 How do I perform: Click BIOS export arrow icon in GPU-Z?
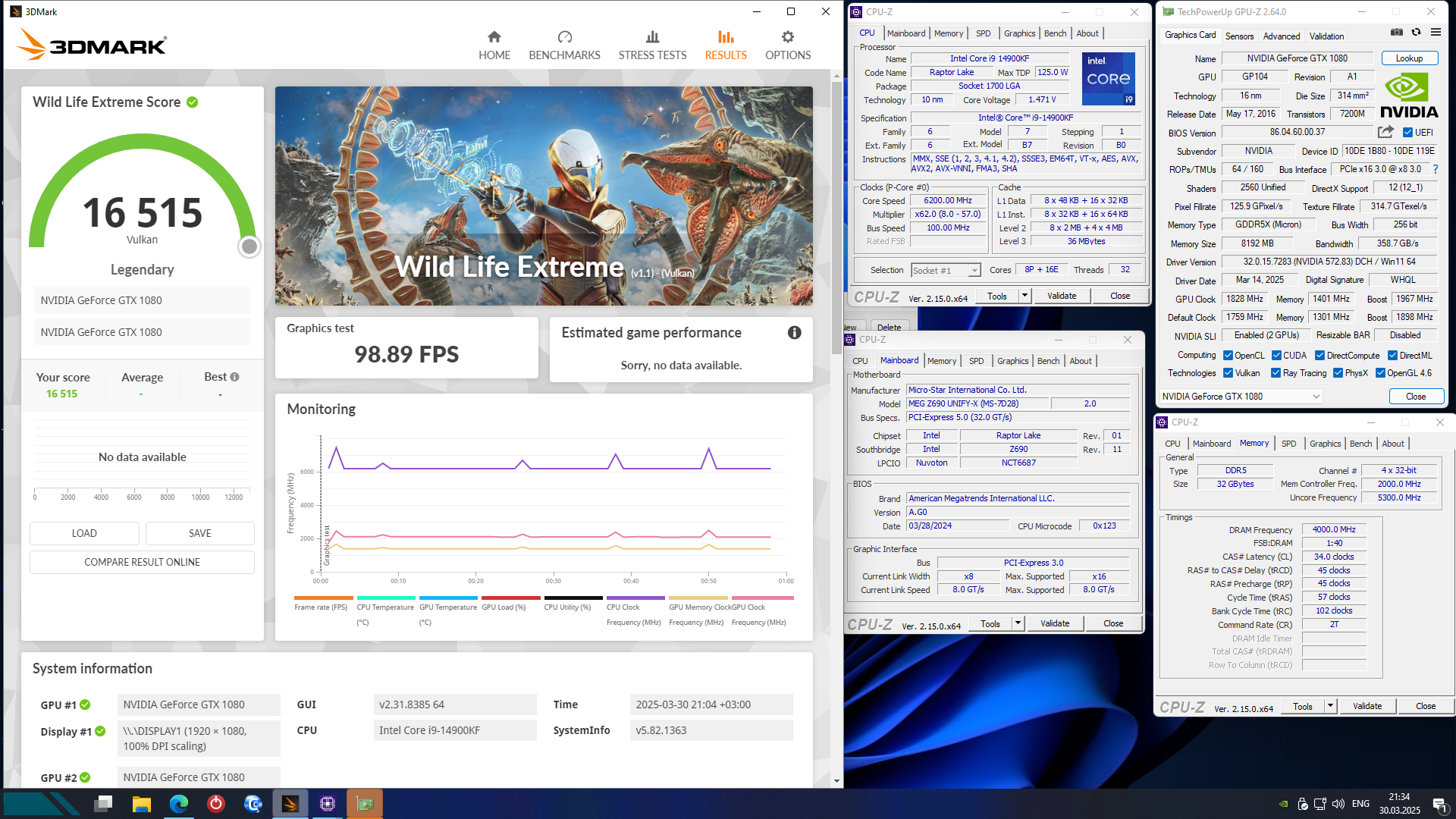click(x=1385, y=132)
